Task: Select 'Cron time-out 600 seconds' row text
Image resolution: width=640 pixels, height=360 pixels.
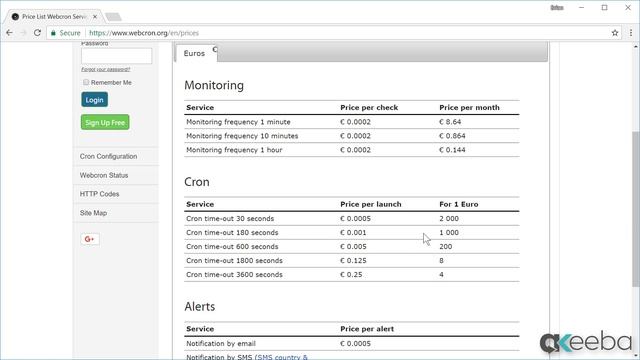Action: (x=232, y=247)
